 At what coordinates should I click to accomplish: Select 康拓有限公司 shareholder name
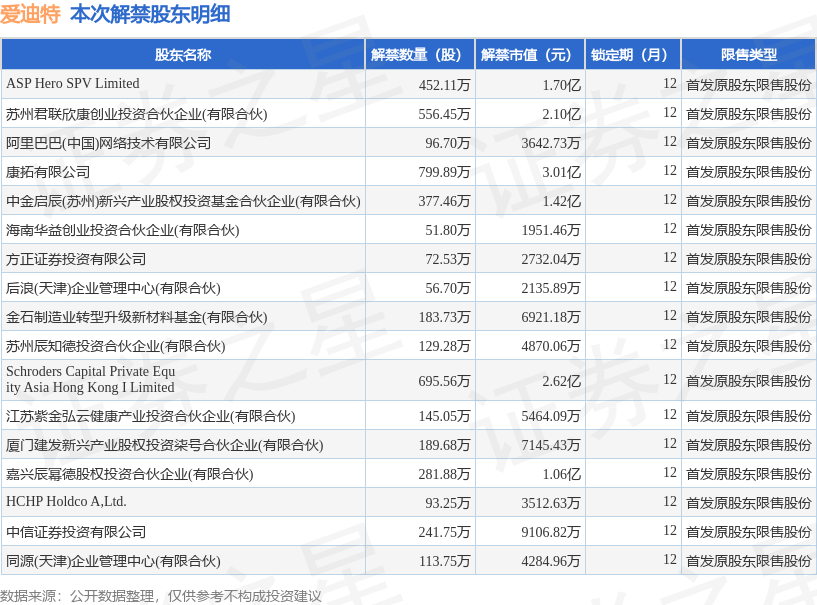pos(48,172)
